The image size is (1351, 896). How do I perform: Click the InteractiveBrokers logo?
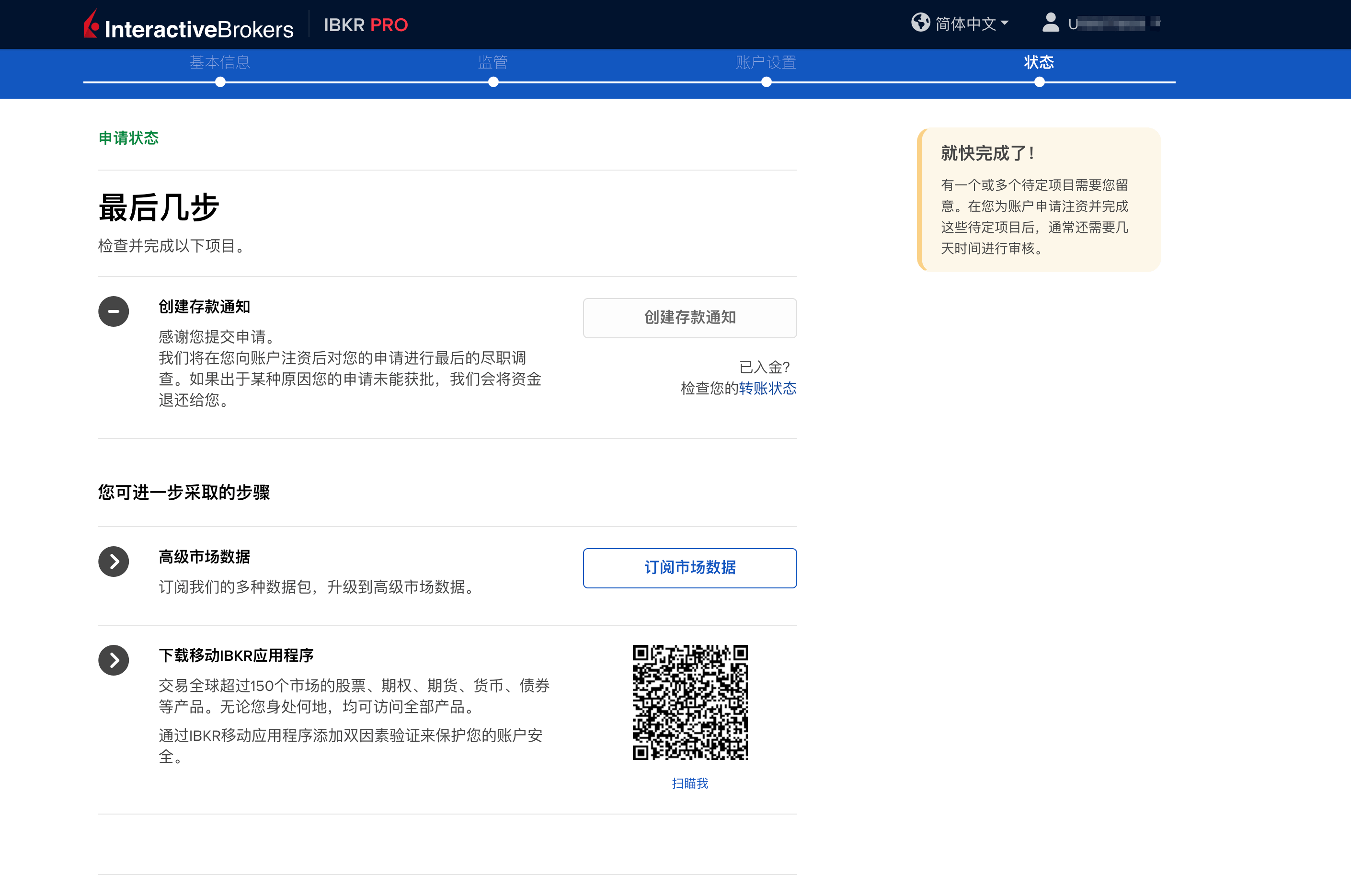[x=188, y=24]
